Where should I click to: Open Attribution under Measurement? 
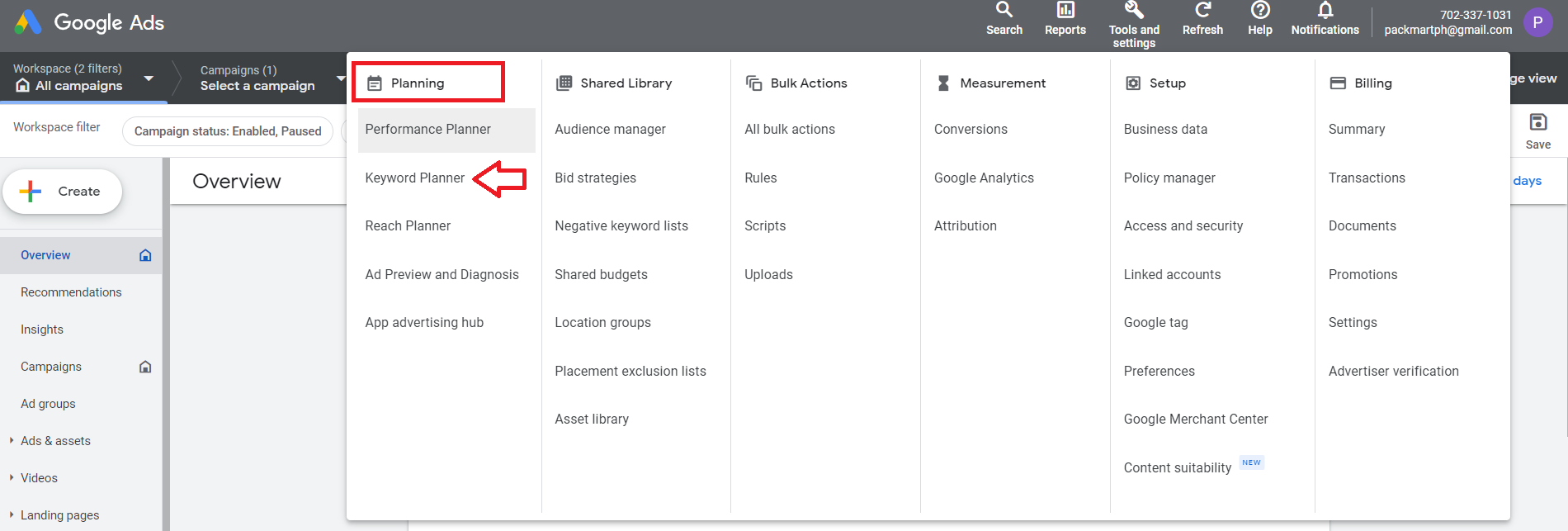tap(966, 225)
